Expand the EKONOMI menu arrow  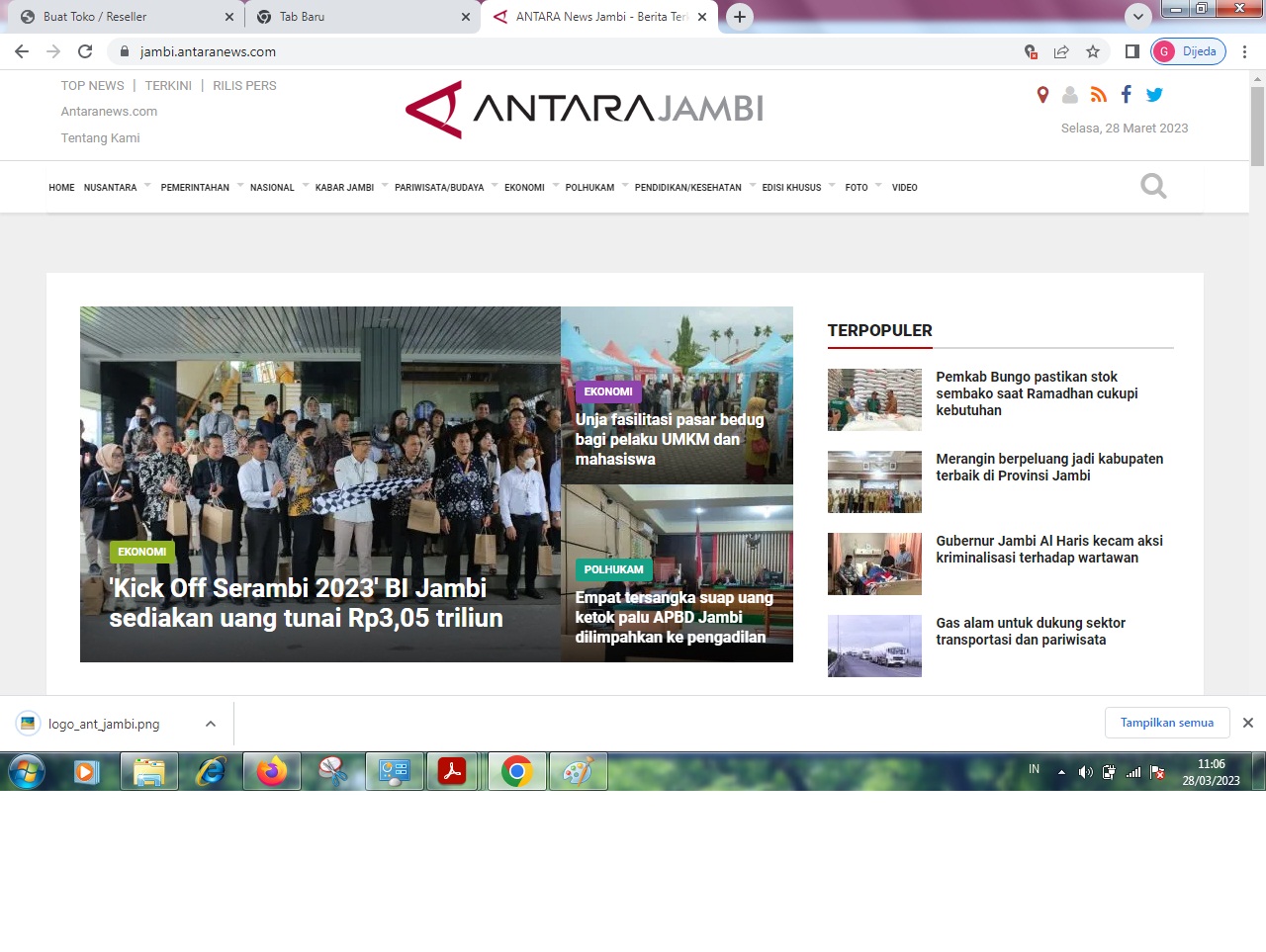click(555, 185)
